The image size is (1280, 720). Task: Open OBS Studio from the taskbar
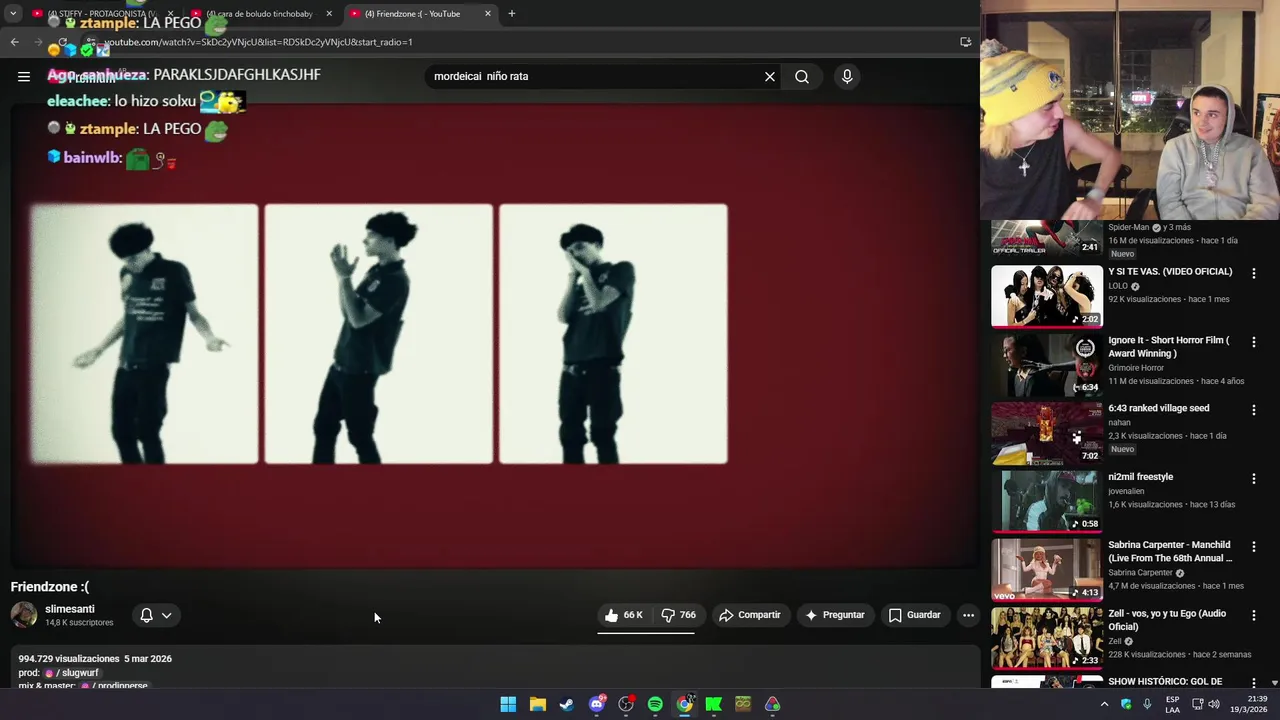pos(626,704)
